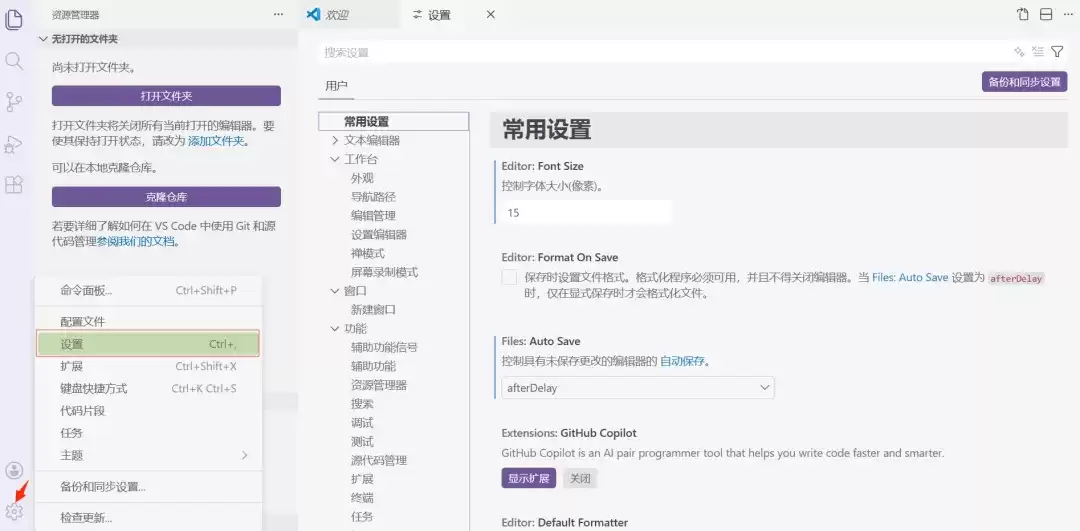Open the 自动保存 link
The height and width of the screenshot is (531, 1080).
(x=683, y=361)
